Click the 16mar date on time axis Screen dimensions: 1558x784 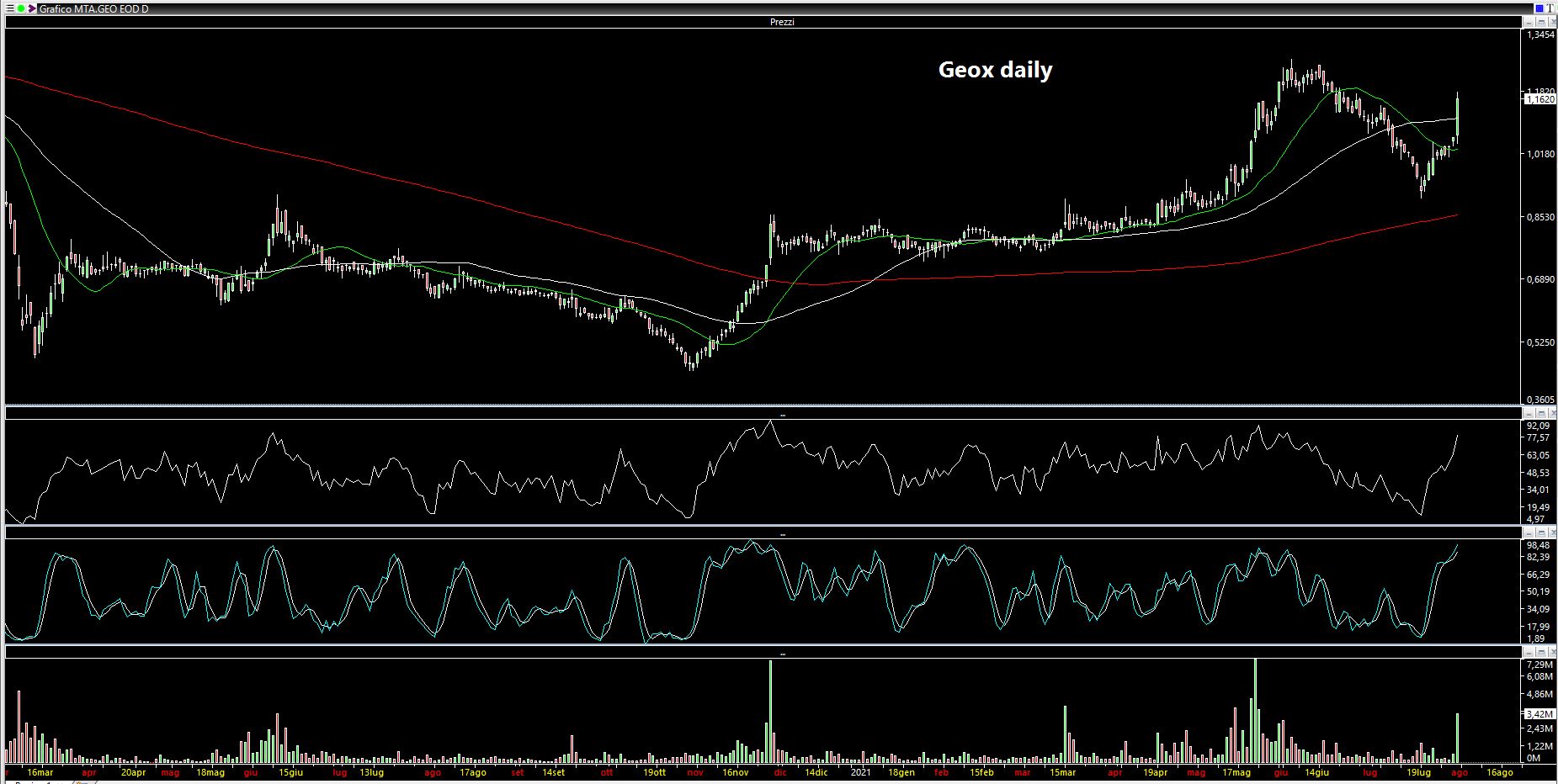point(40,771)
